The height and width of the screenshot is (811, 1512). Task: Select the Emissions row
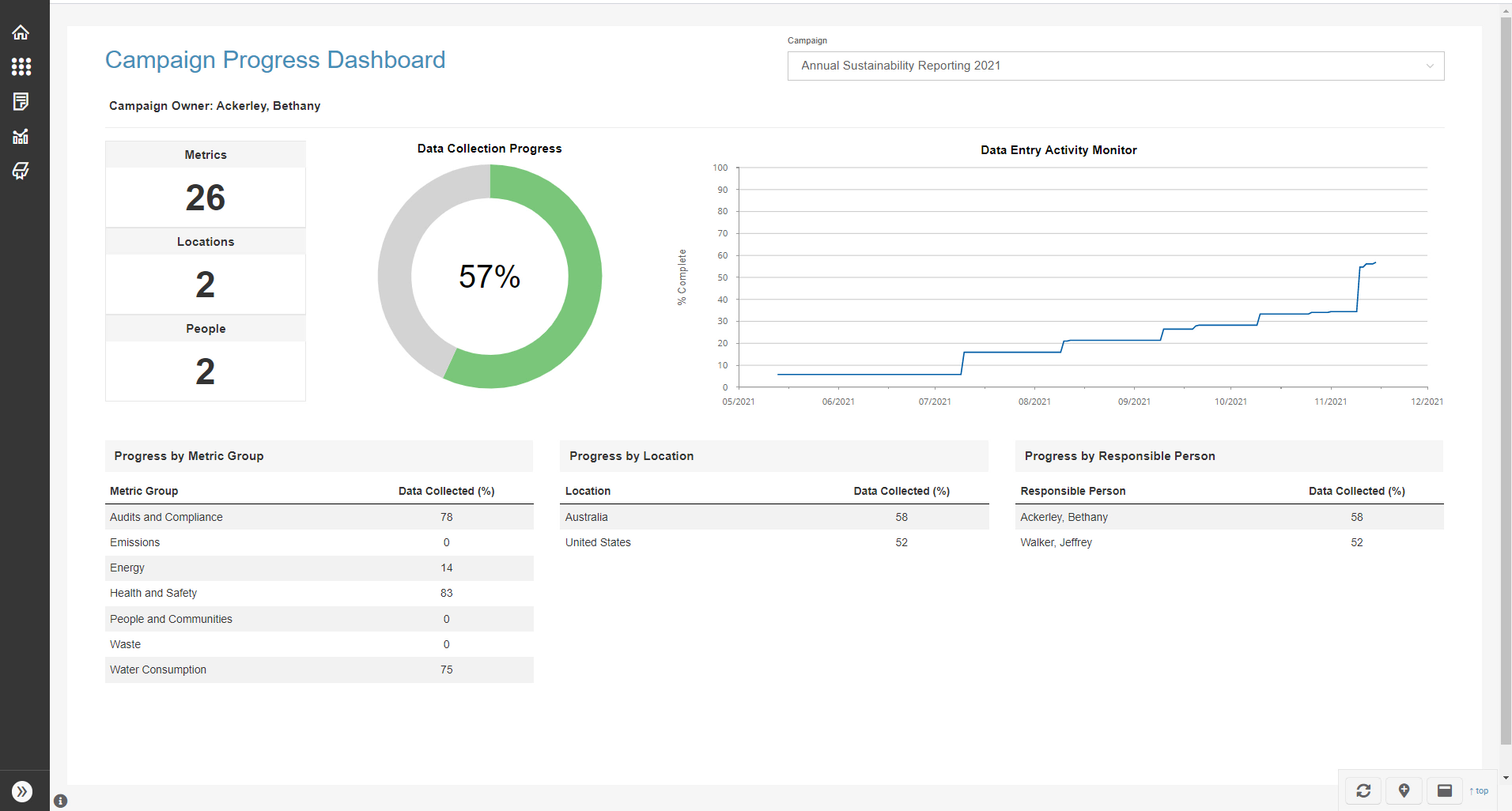pos(319,542)
